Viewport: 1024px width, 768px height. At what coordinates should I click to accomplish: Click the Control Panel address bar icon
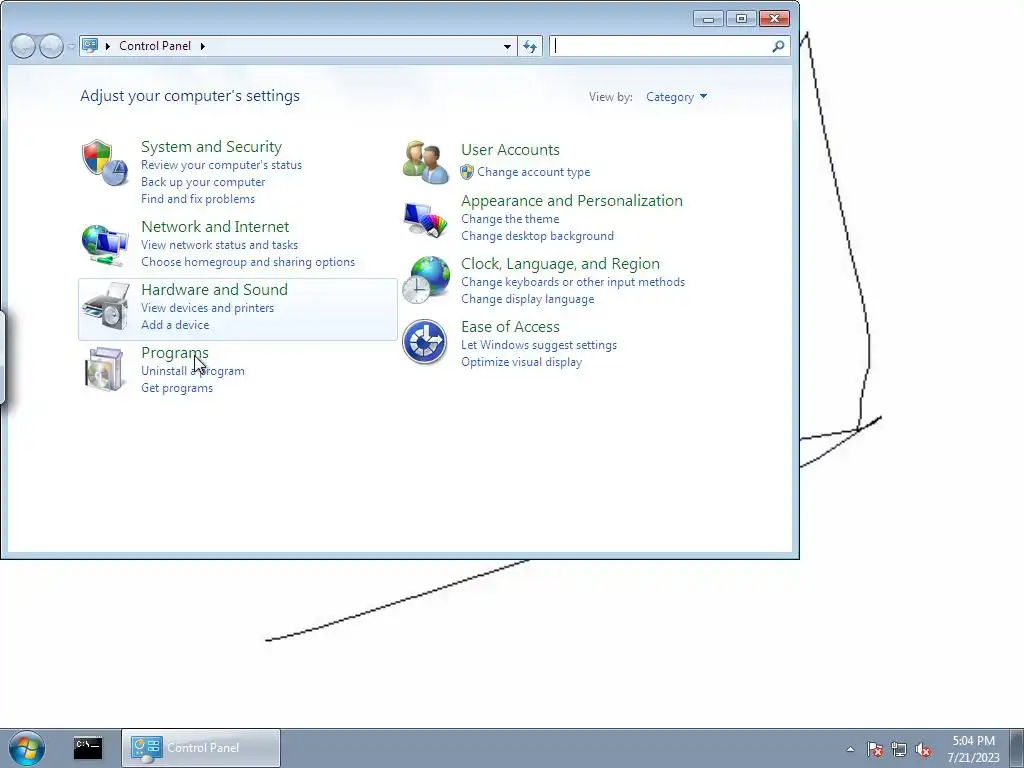pos(90,46)
